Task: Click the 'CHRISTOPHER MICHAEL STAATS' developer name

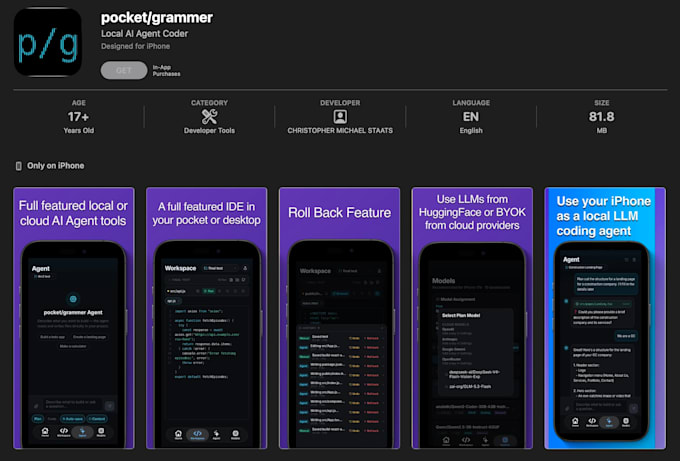Action: point(340,131)
